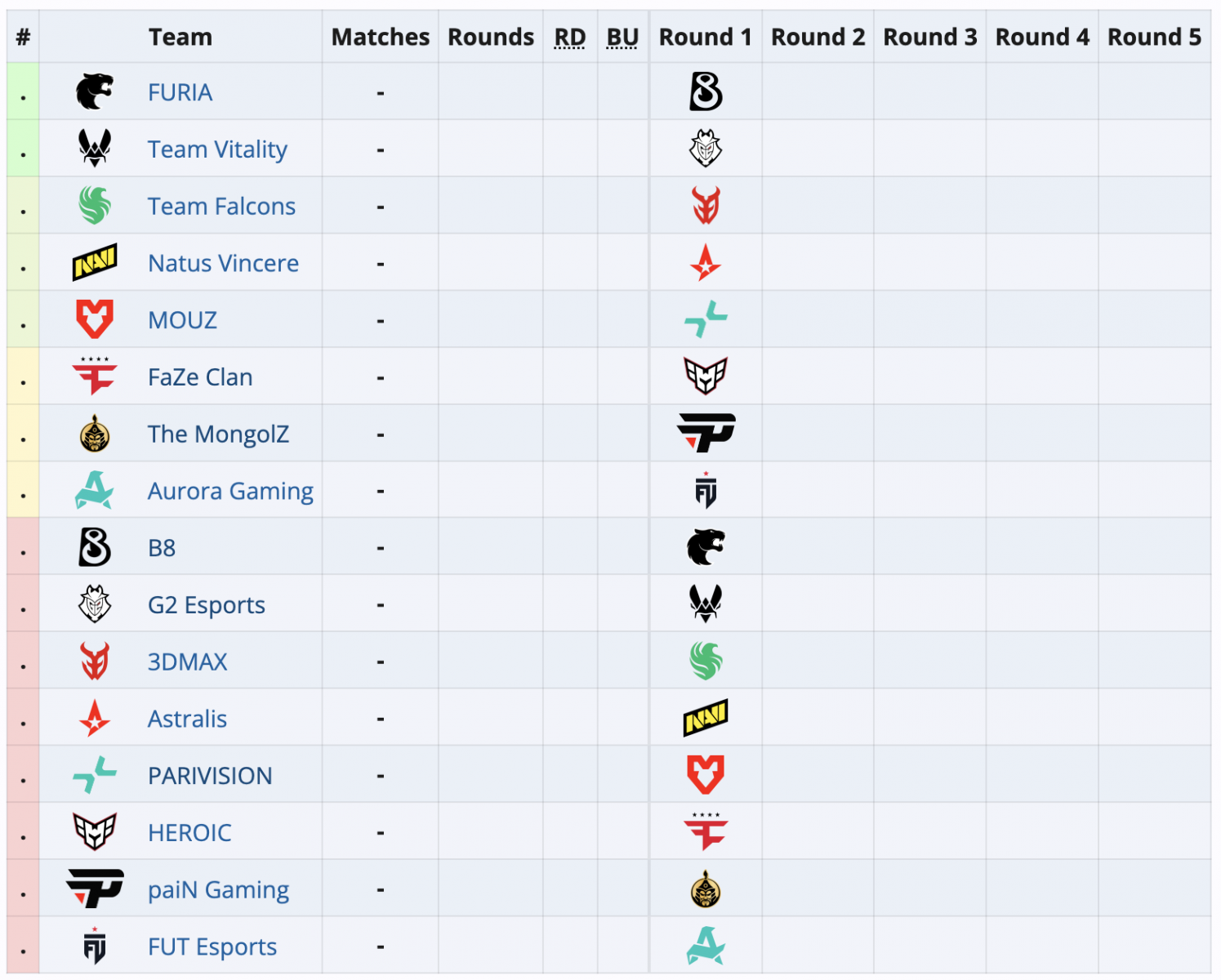Click Aurora logo in FUT Esports' Round 1 cell

706,946
